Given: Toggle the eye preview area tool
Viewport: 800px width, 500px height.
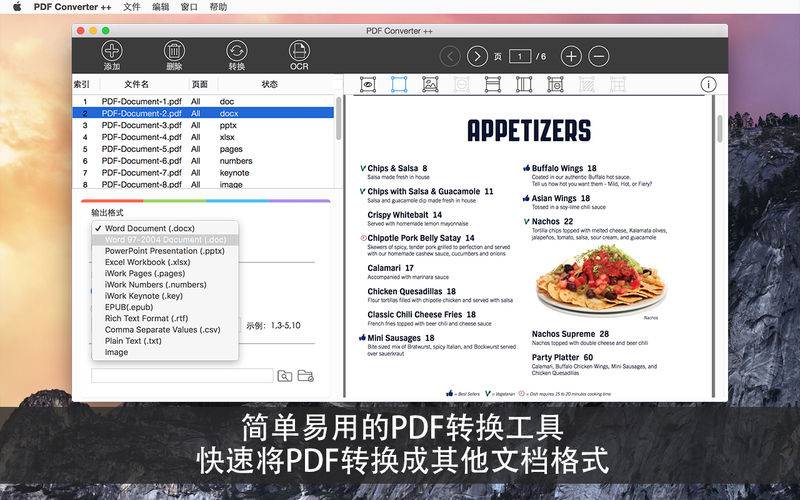Looking at the screenshot, I should click(x=368, y=85).
